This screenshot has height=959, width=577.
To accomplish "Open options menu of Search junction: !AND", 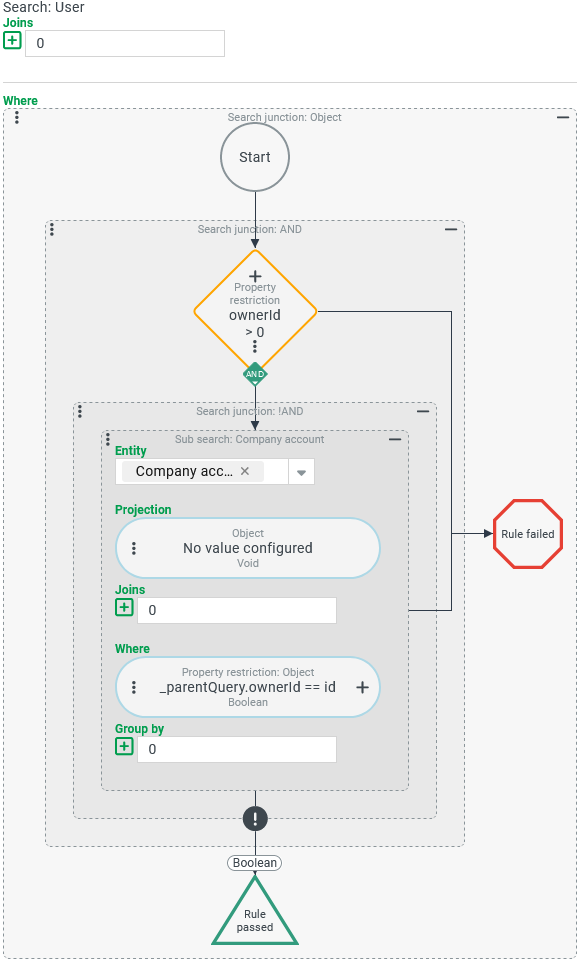I will 80,411.
